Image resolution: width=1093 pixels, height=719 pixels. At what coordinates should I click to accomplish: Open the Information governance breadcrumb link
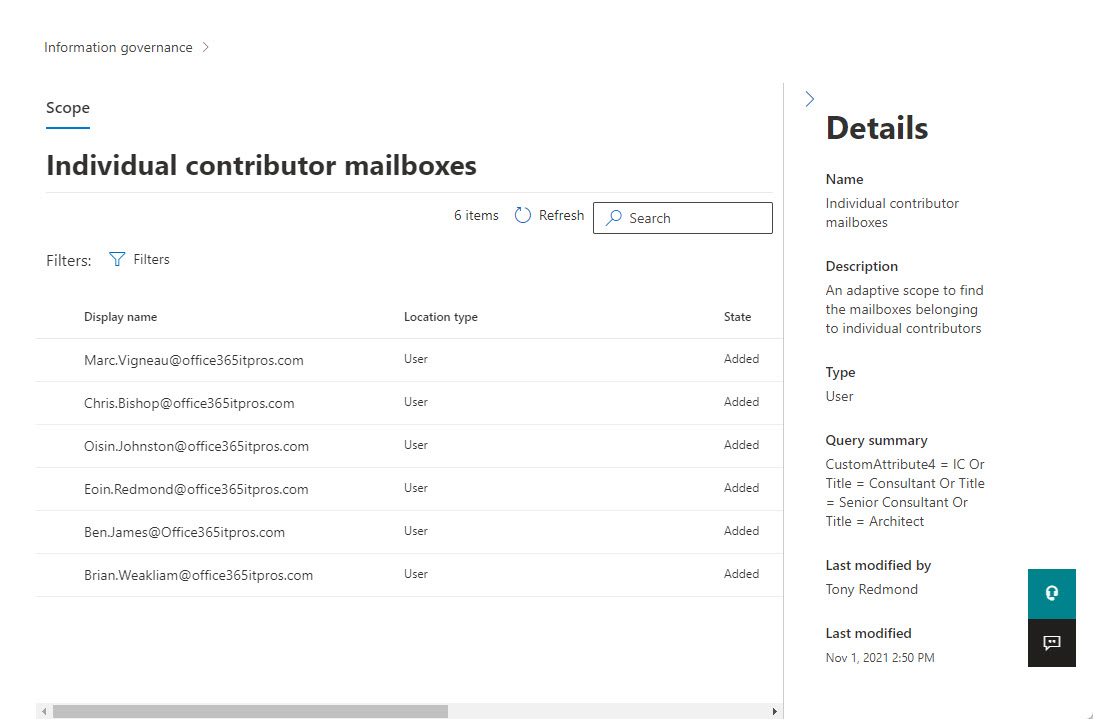(x=118, y=46)
